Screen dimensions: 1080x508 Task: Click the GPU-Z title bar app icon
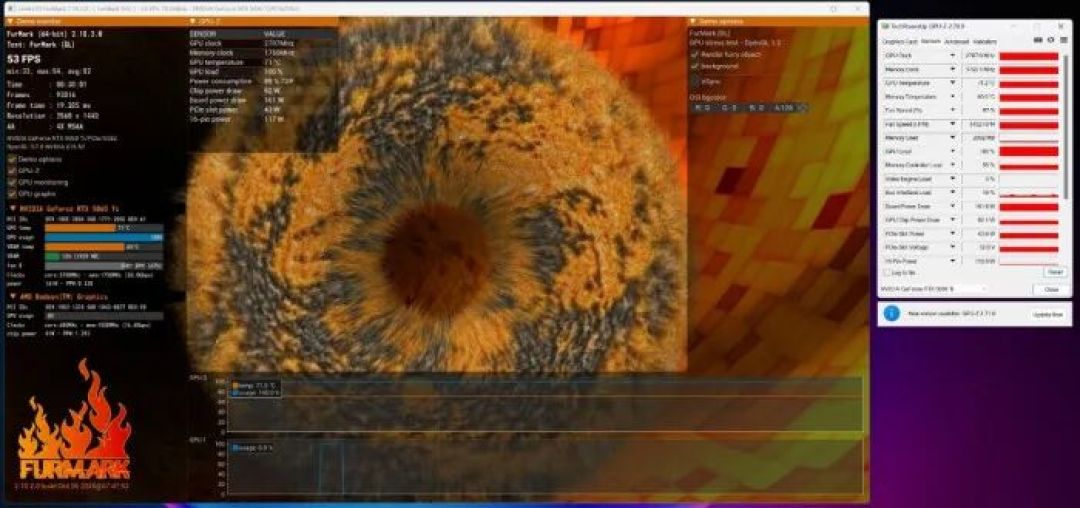coord(886,26)
